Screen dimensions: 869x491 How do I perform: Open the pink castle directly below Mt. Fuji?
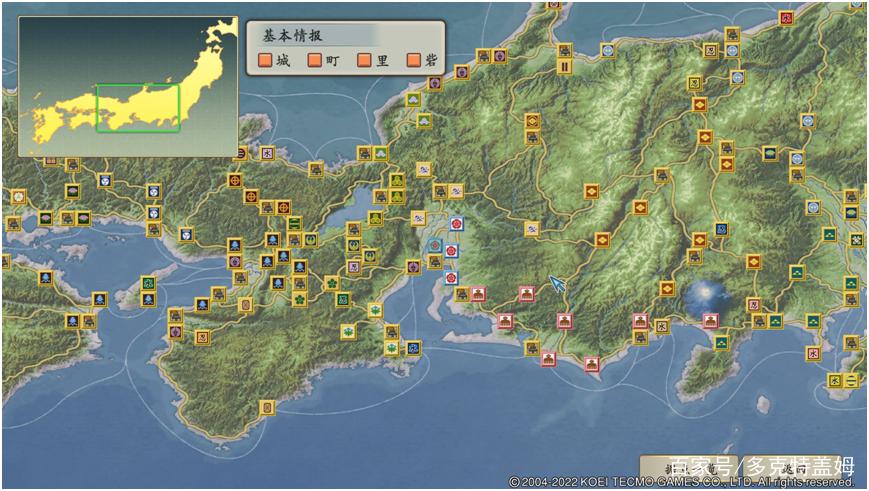(710, 320)
